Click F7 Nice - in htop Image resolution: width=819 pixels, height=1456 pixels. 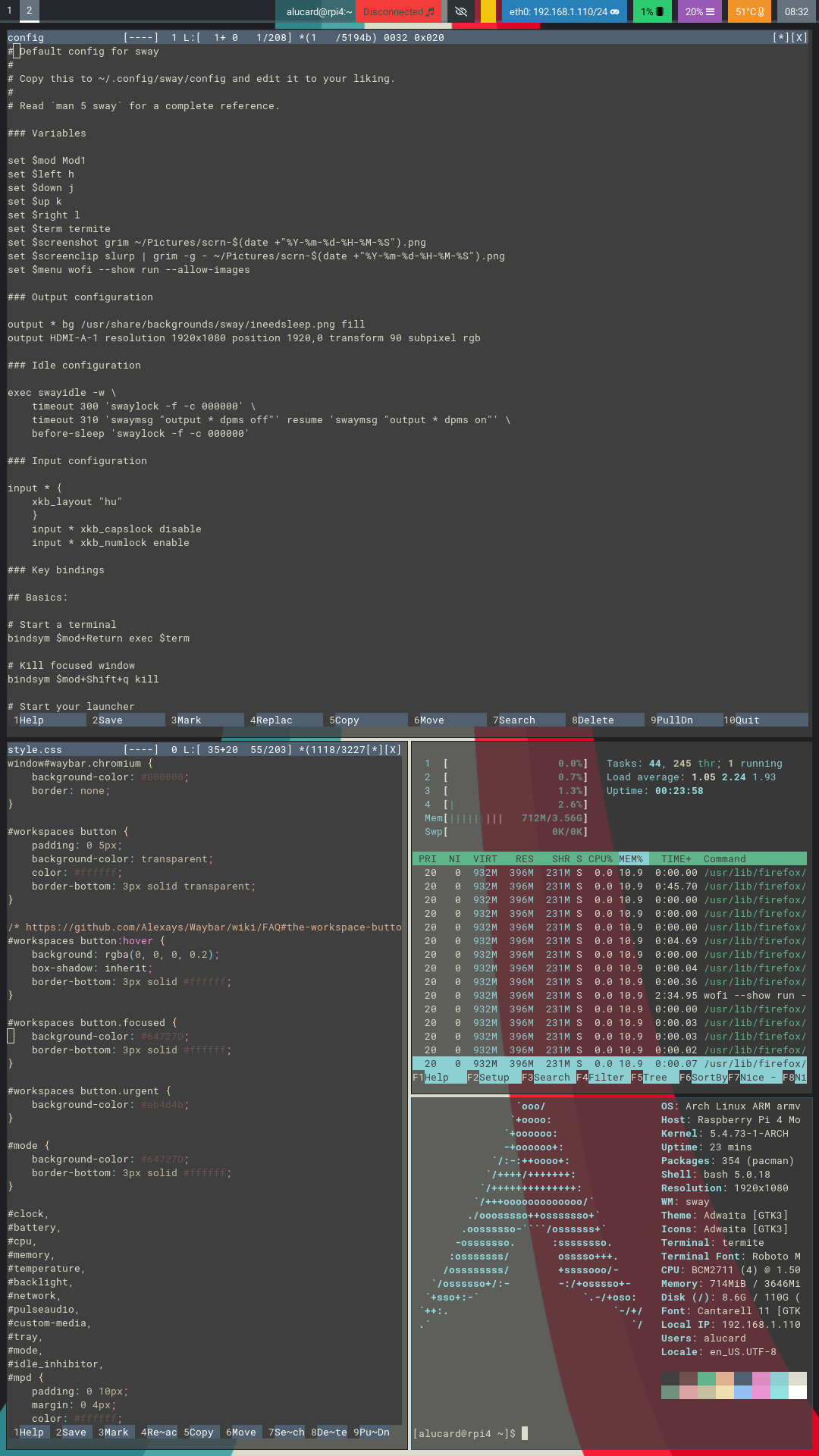(x=755, y=1077)
